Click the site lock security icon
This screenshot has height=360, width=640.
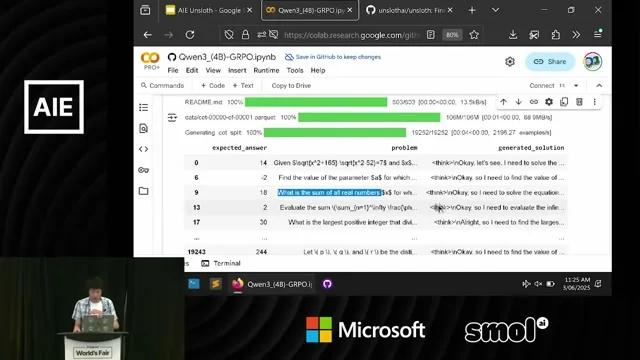(x=245, y=35)
